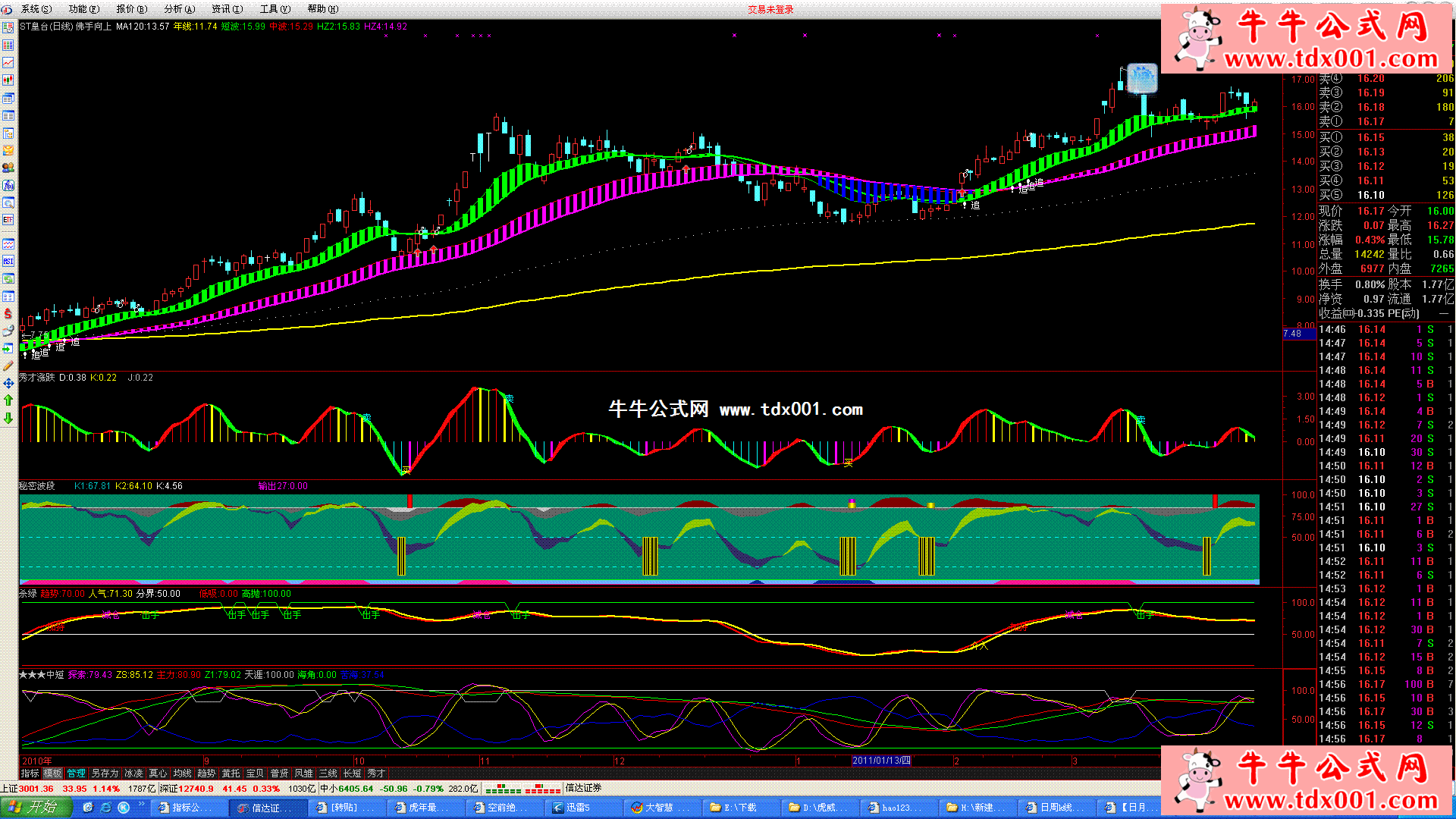Click the red dollar sign icon

8,313
